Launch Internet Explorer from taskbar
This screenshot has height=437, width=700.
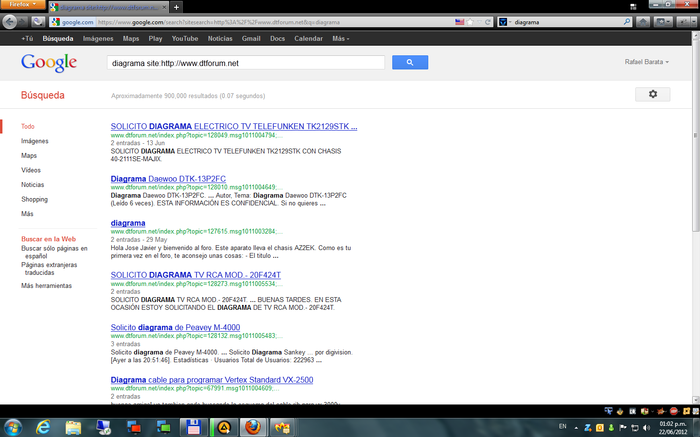(43, 428)
